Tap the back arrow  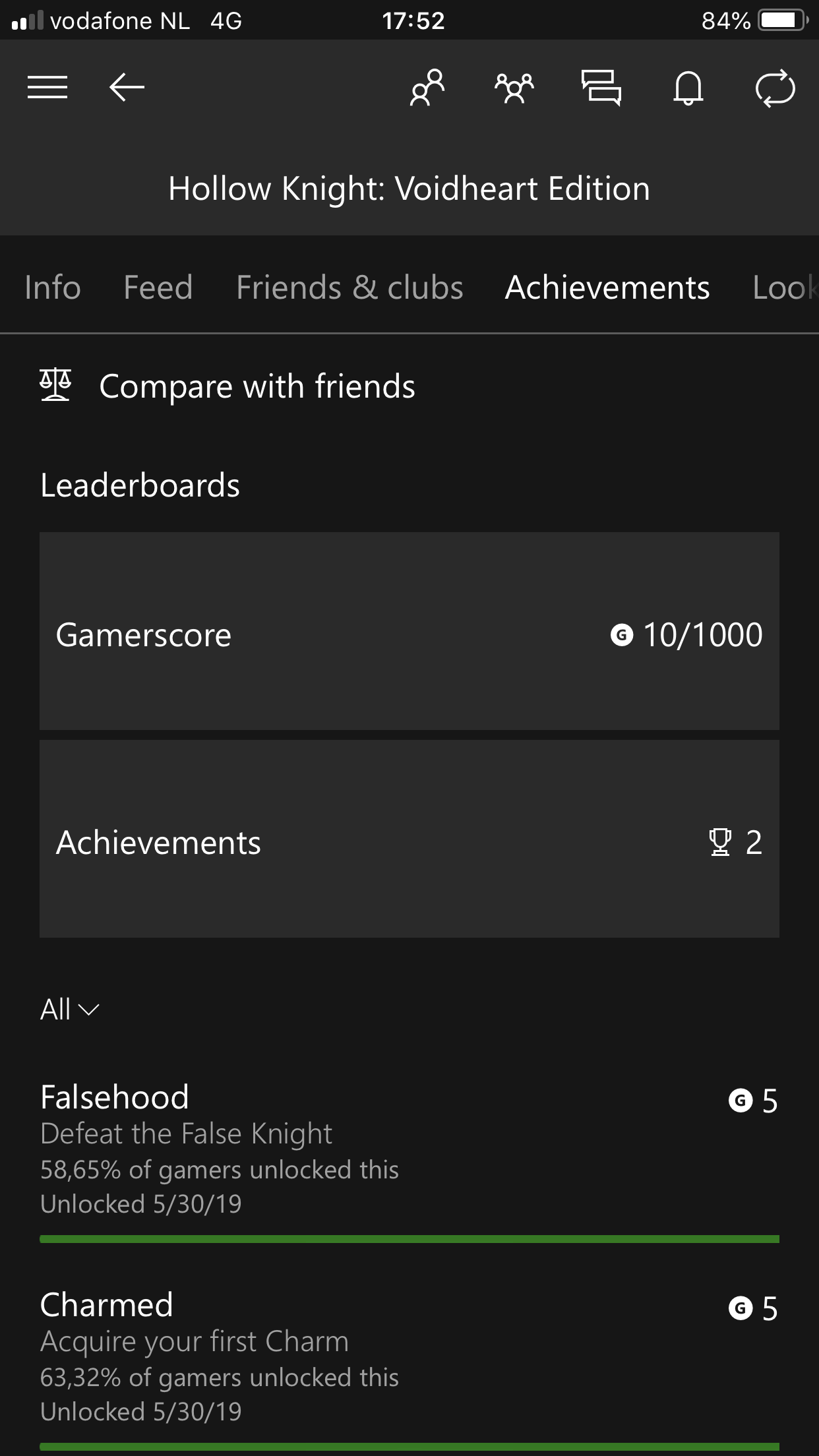click(127, 87)
